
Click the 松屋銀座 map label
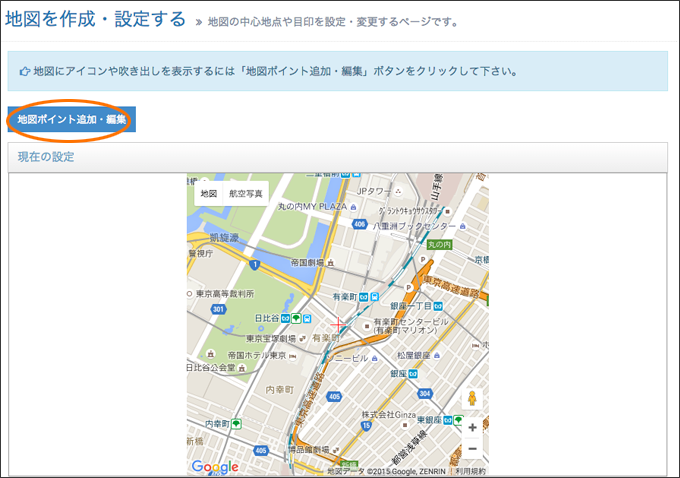[413, 355]
